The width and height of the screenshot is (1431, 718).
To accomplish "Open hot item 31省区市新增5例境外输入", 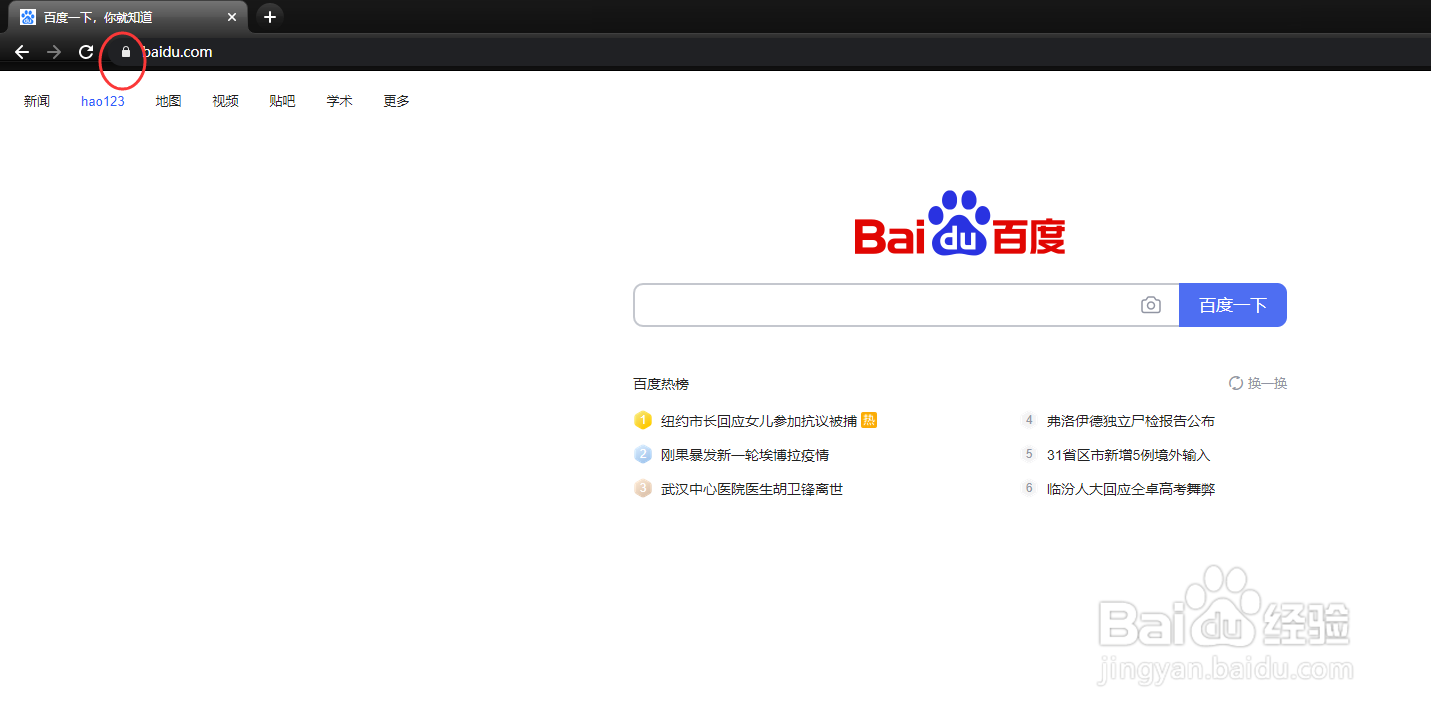I will click(1129, 455).
